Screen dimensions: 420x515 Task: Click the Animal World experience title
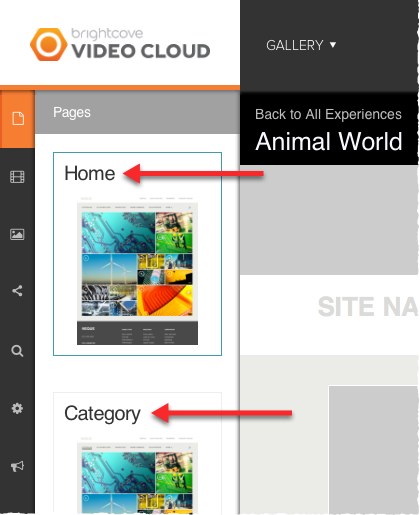pyautogui.click(x=329, y=141)
